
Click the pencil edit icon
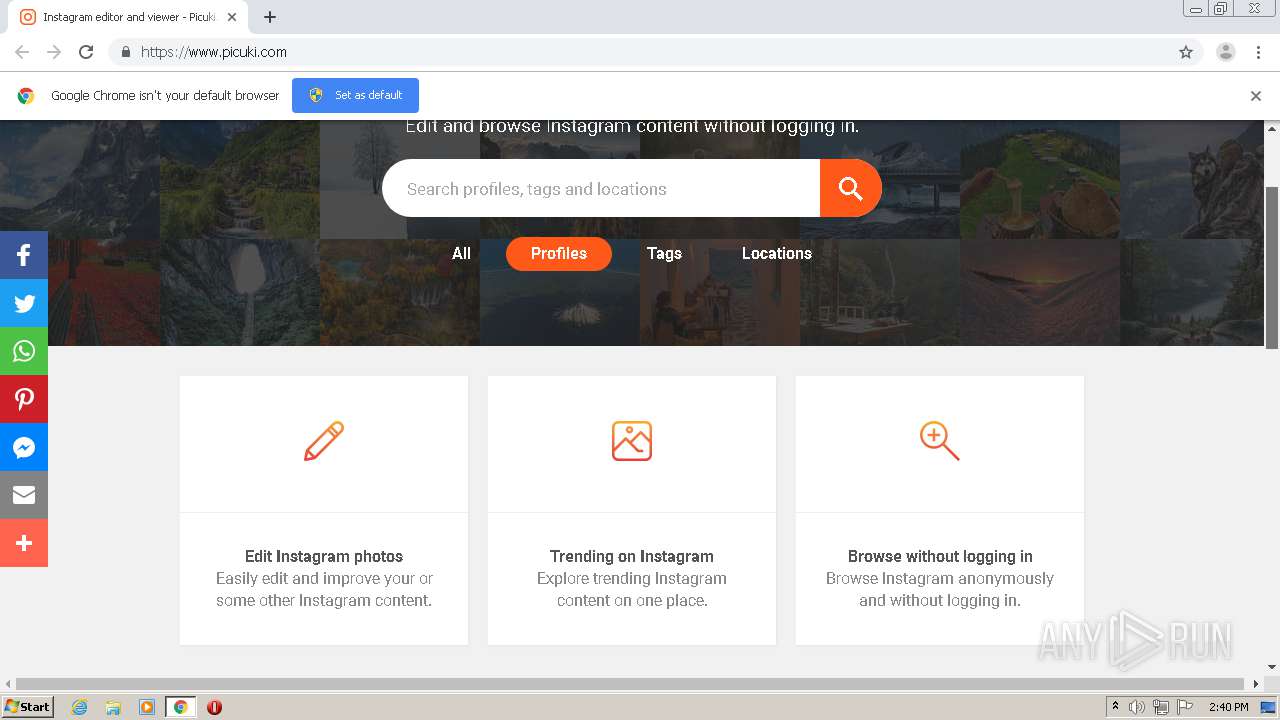pyautogui.click(x=324, y=441)
